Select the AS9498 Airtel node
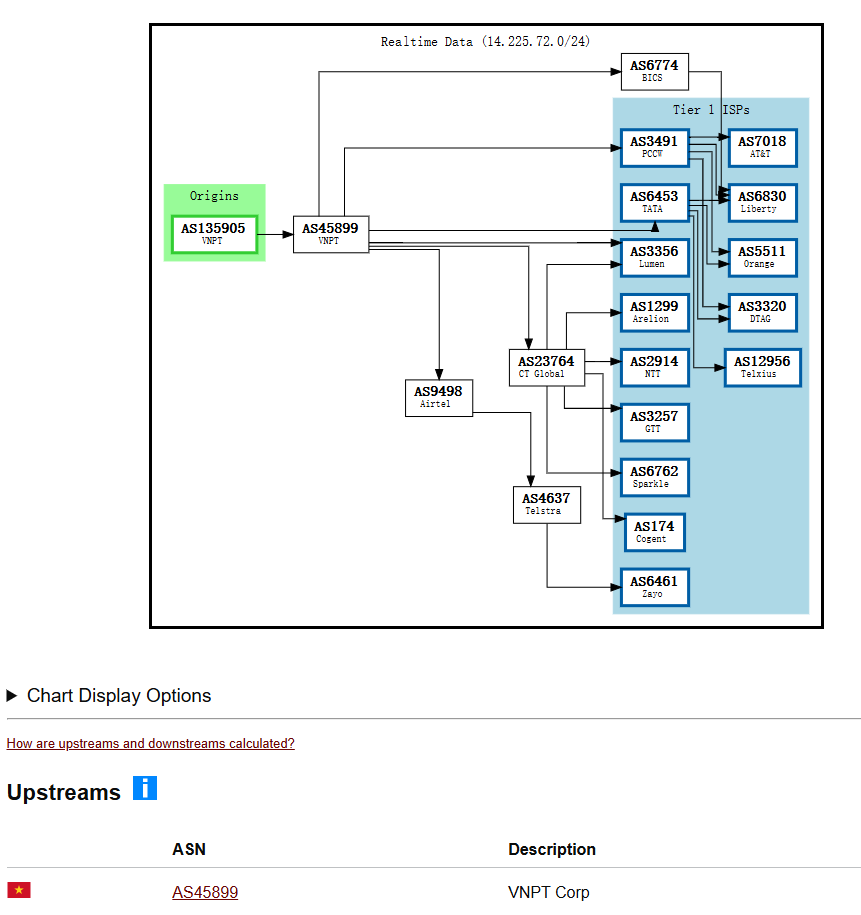861x915 pixels. pos(438,398)
